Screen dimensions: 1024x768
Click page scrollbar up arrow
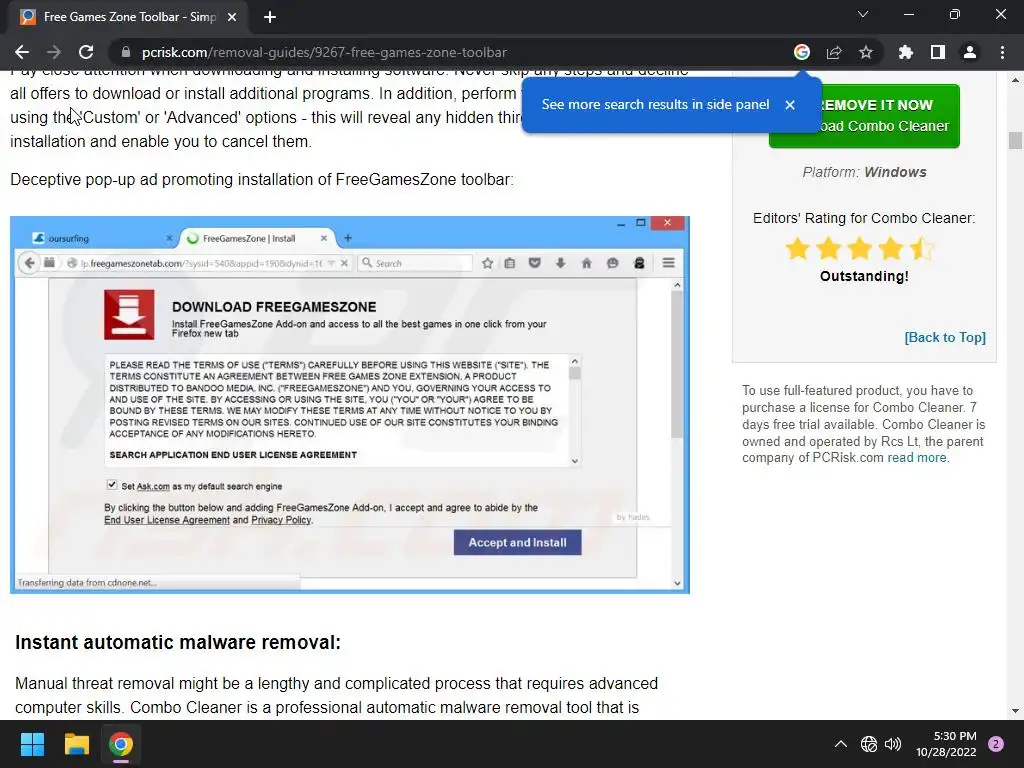point(1015,80)
